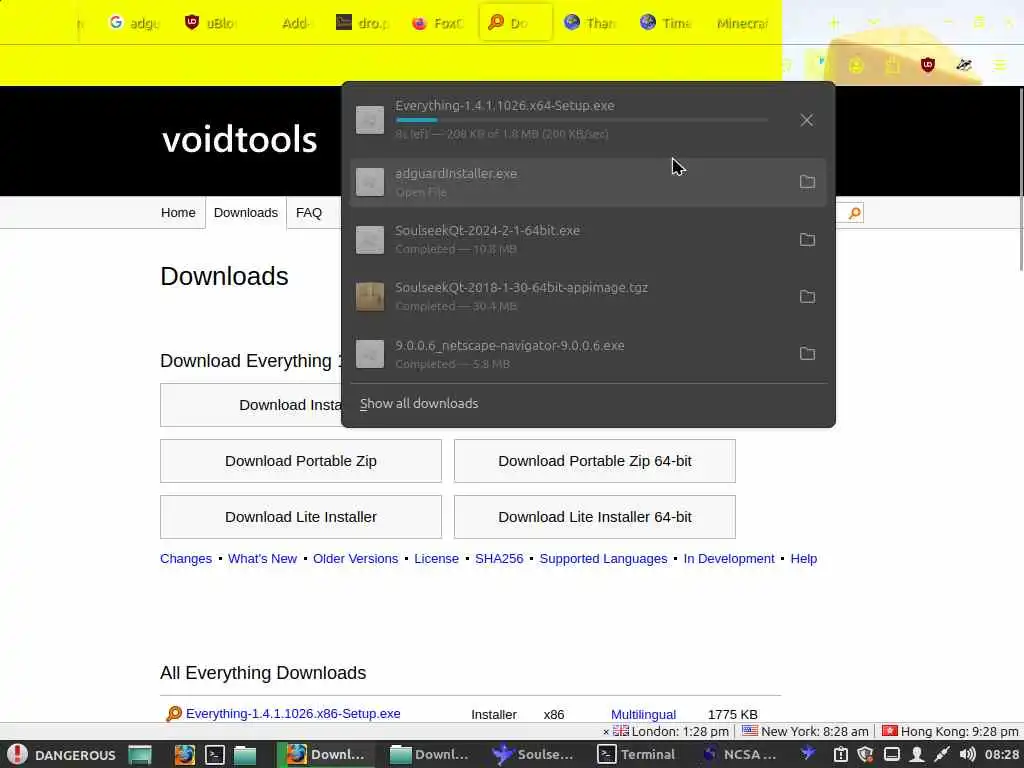The height and width of the screenshot is (768, 1024).
Task: Download Everything-1.4.1.1026.x86-Setup.exe link
Action: (293, 714)
